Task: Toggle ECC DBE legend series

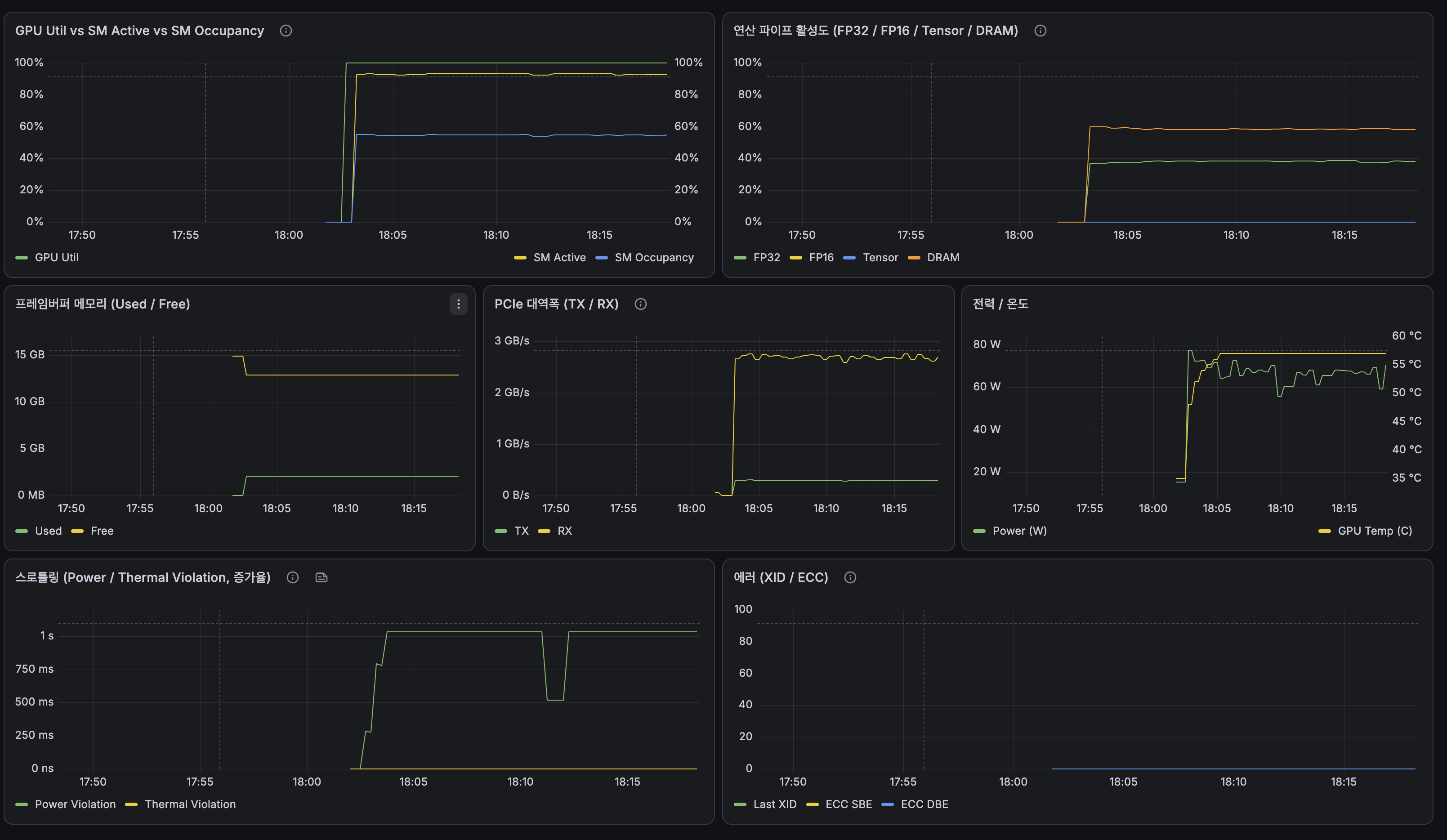Action: [x=924, y=804]
